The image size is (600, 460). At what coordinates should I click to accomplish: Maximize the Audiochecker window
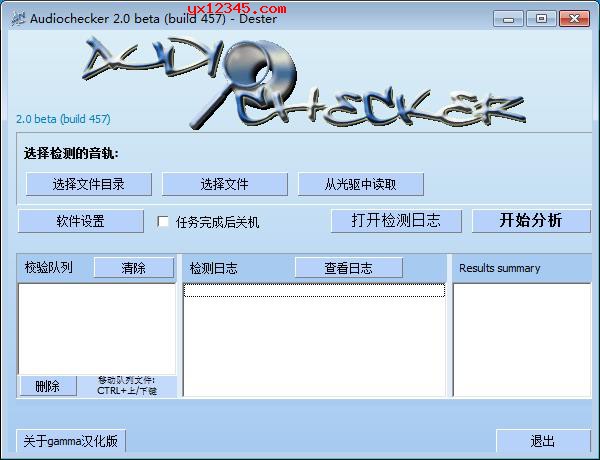(x=541, y=19)
